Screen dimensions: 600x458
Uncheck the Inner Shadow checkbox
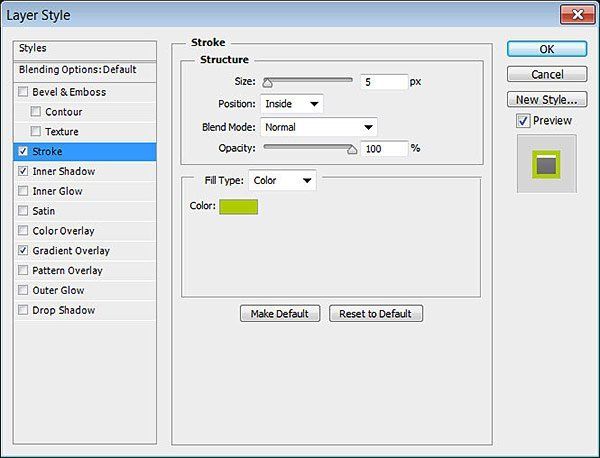23,171
